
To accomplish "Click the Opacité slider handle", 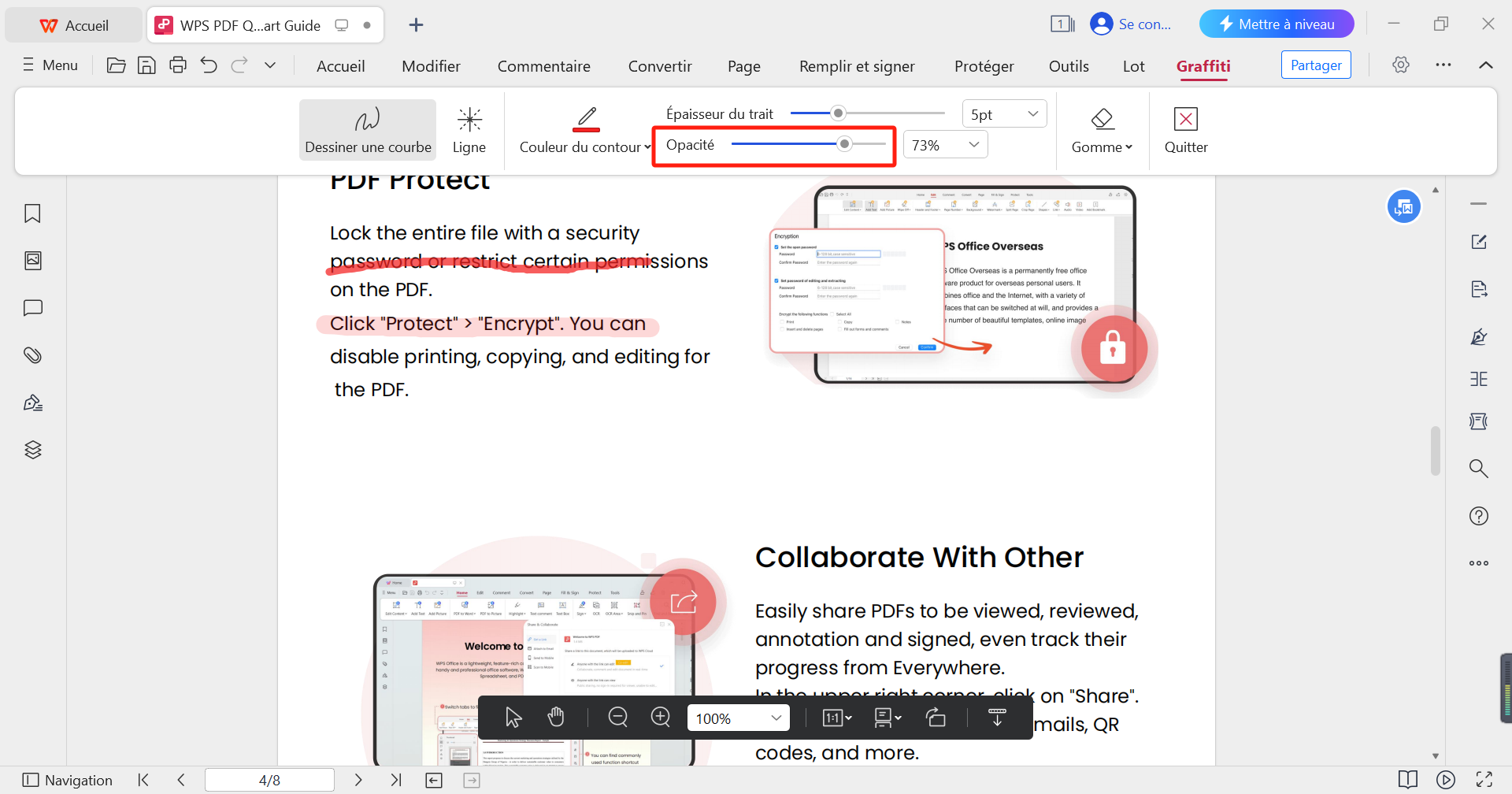I will 844,144.
